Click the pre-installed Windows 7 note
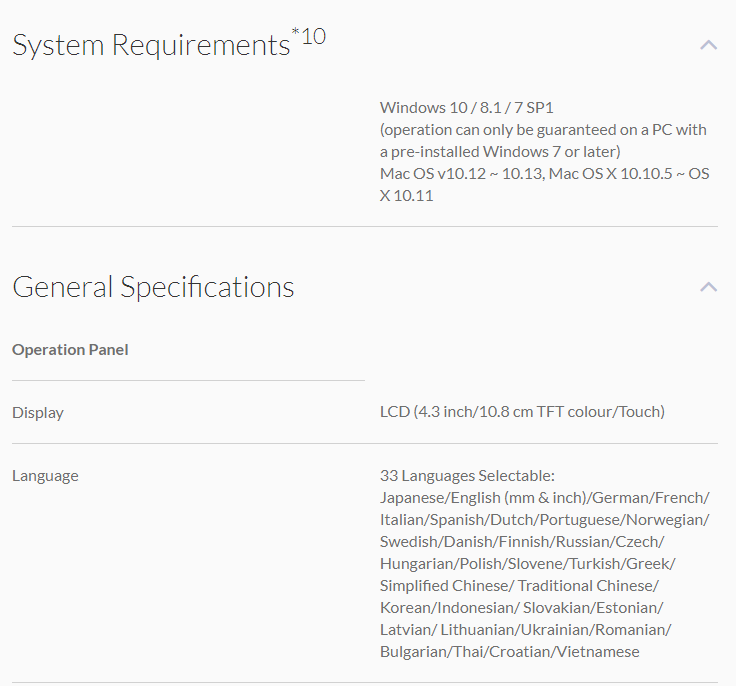 (x=500, y=152)
